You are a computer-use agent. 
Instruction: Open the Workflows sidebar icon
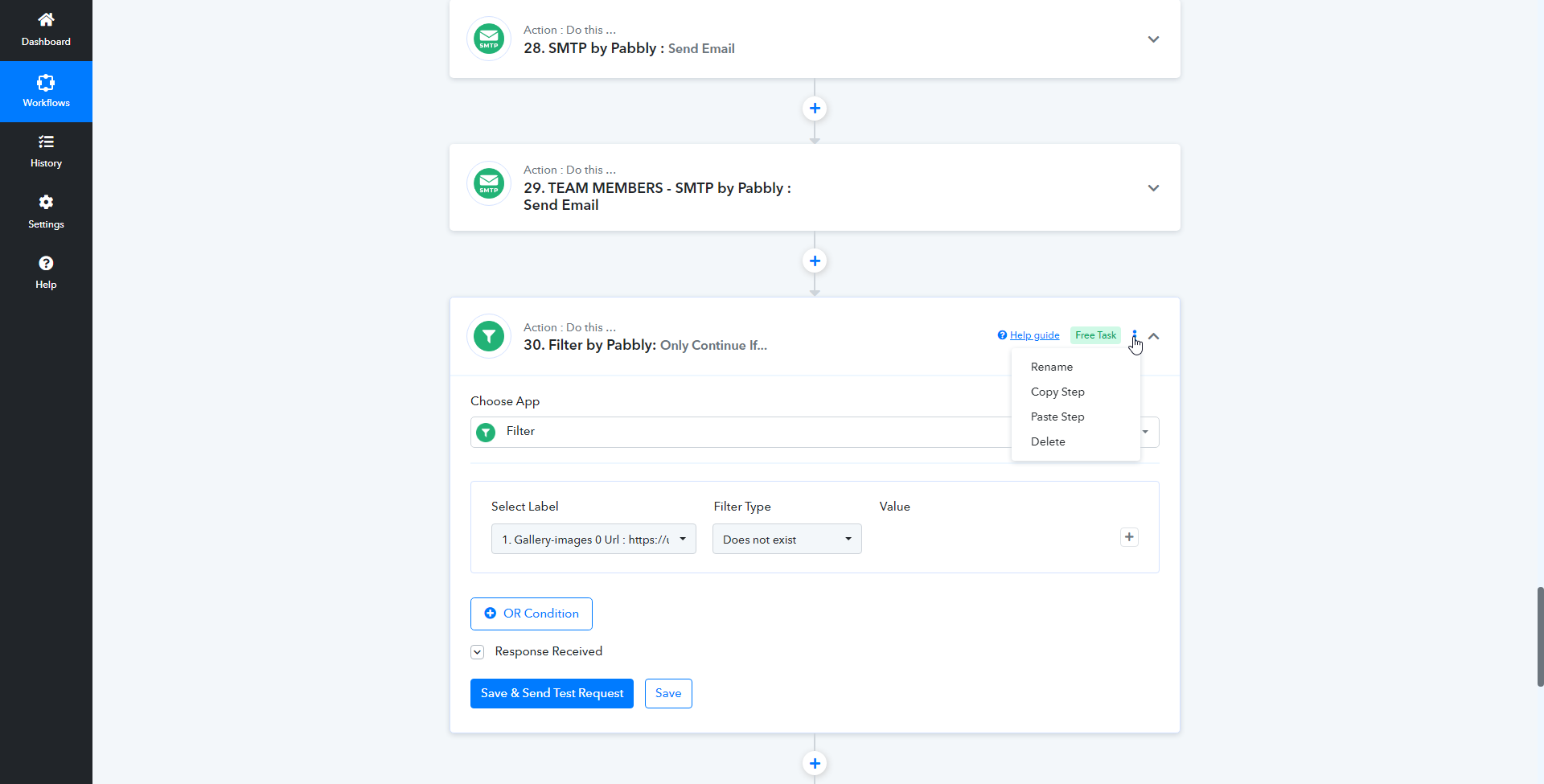pyautogui.click(x=46, y=82)
